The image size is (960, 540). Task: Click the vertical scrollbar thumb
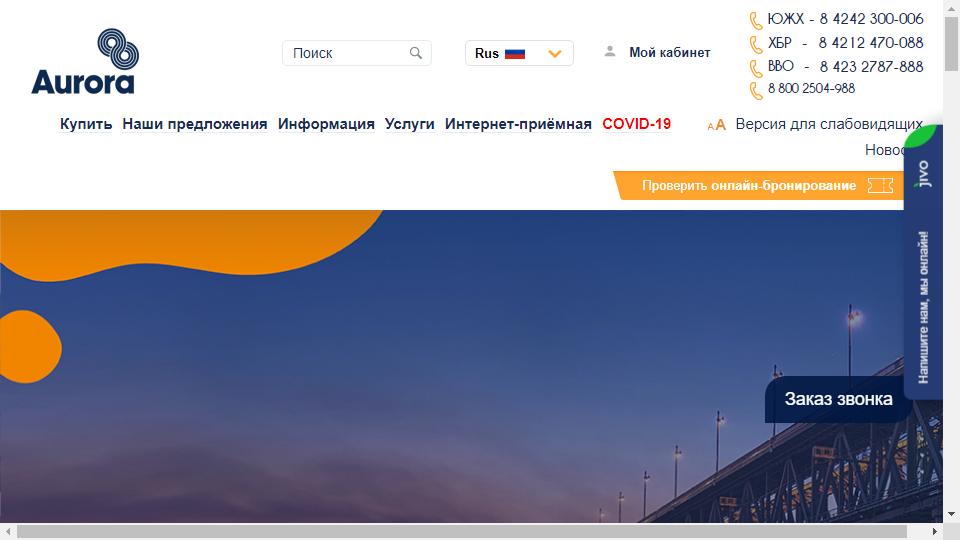951,44
